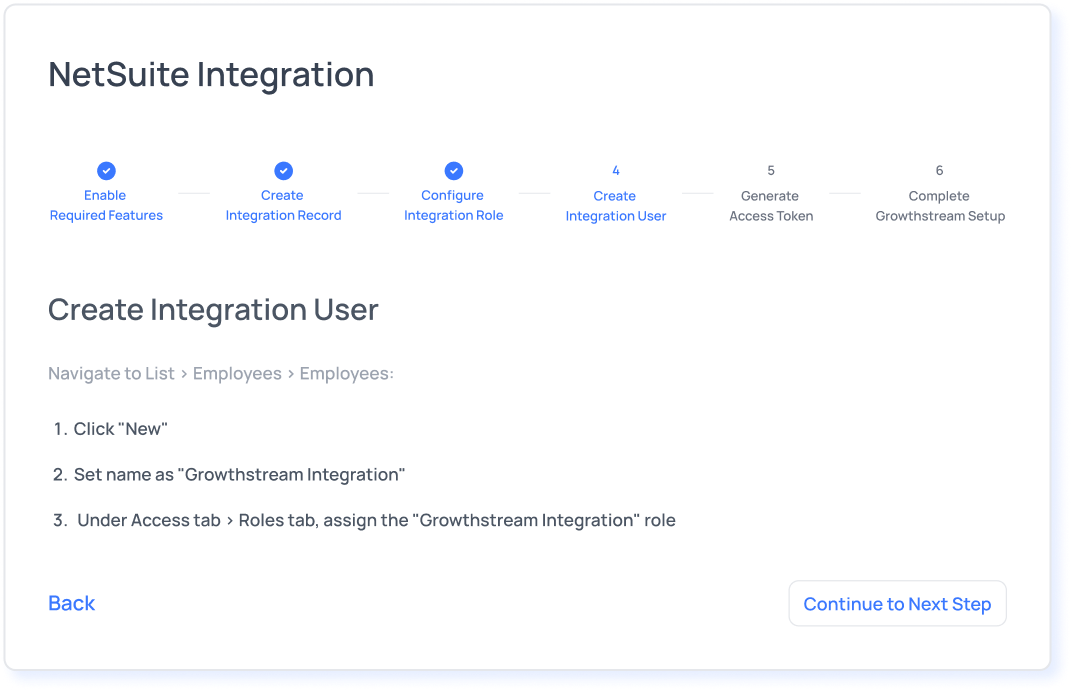This screenshot has height=691, width=1072.
Task: Click the checkmark icon above Create Integration Record
Action: [x=283, y=171]
